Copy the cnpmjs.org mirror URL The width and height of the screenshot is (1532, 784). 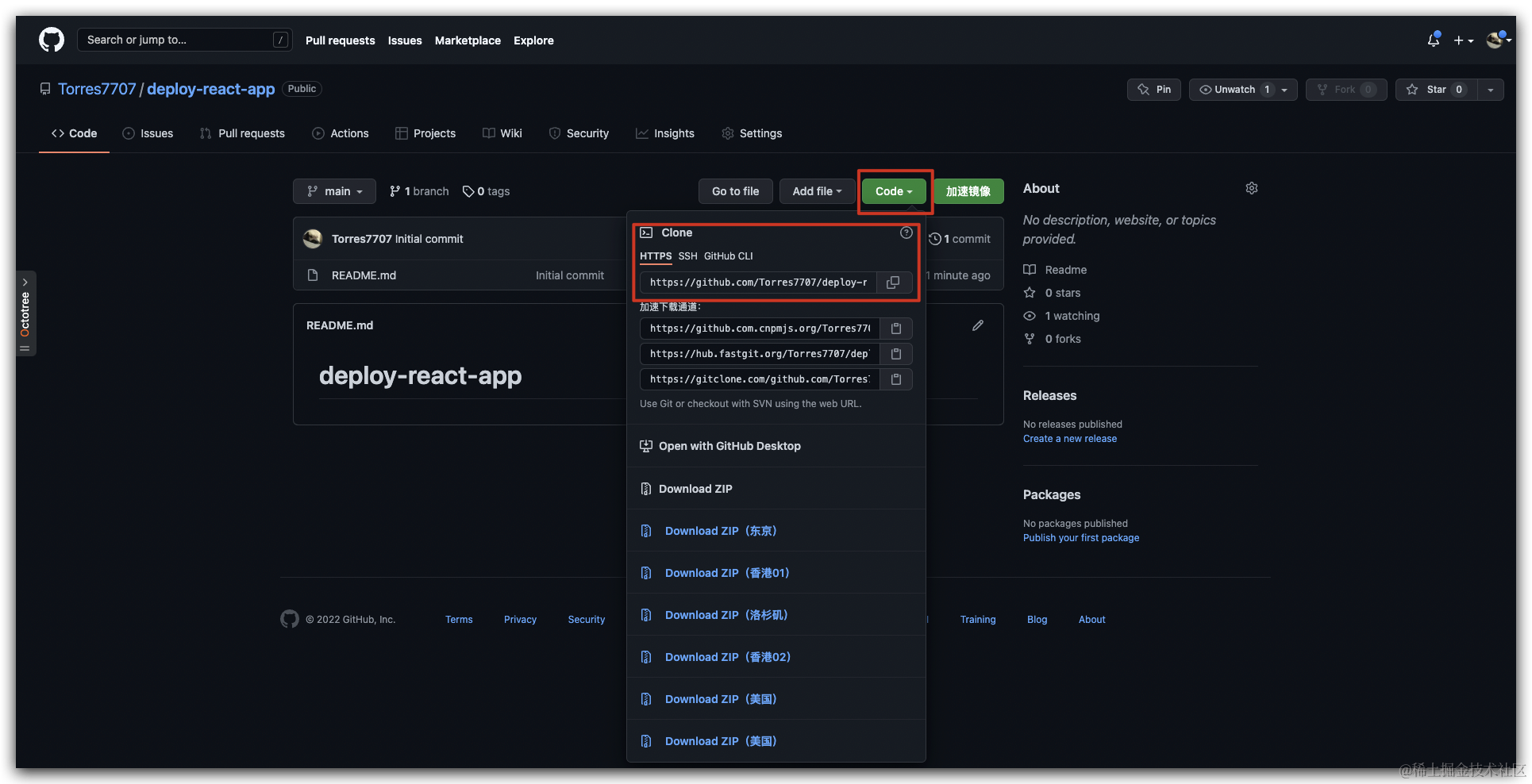tap(896, 329)
